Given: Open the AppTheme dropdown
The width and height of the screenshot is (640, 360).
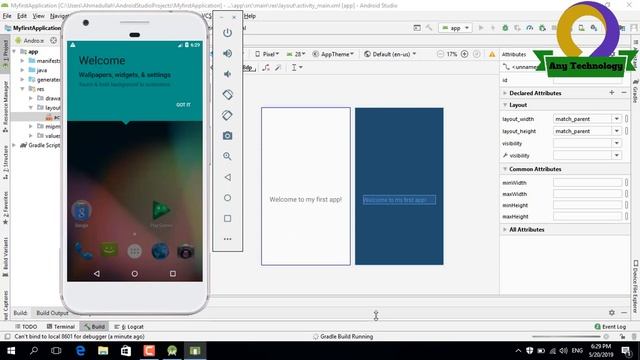Looking at the screenshot, I should click(x=333, y=54).
